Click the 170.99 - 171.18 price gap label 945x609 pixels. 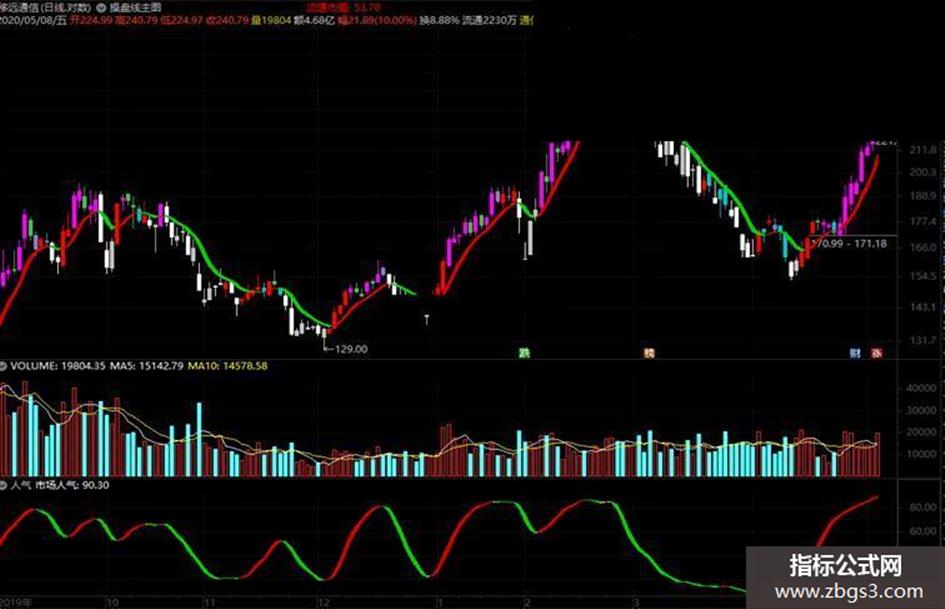coord(849,244)
